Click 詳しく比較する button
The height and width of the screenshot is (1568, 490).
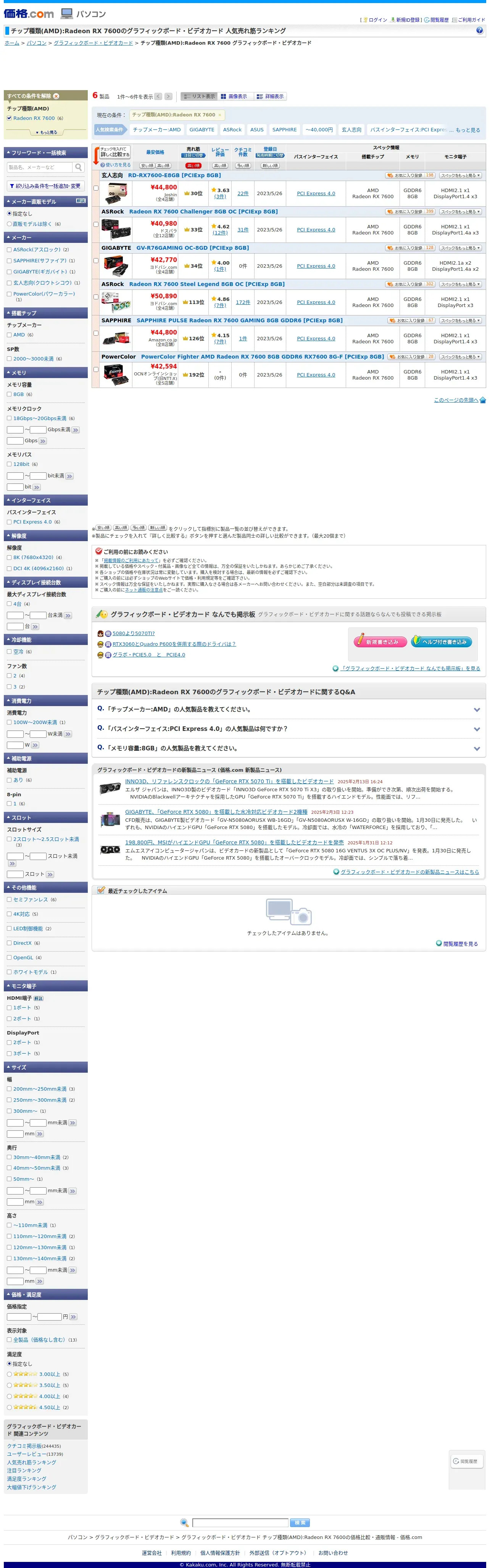pyautogui.click(x=115, y=152)
